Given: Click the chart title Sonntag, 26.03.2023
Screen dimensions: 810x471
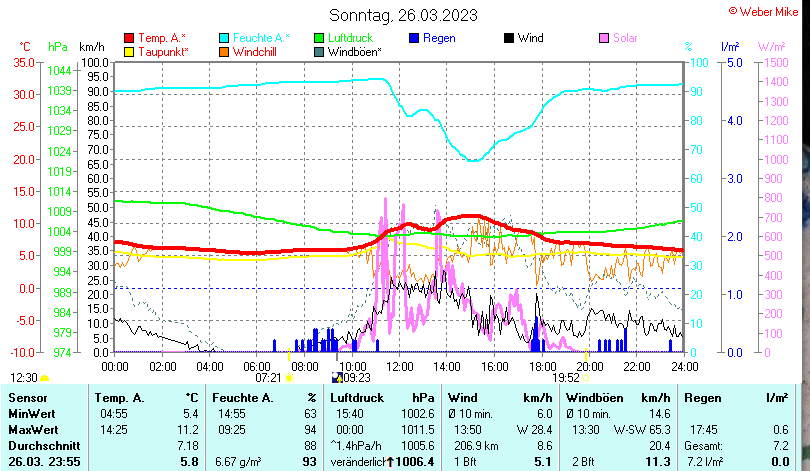Looking at the screenshot, I should tap(403, 15).
